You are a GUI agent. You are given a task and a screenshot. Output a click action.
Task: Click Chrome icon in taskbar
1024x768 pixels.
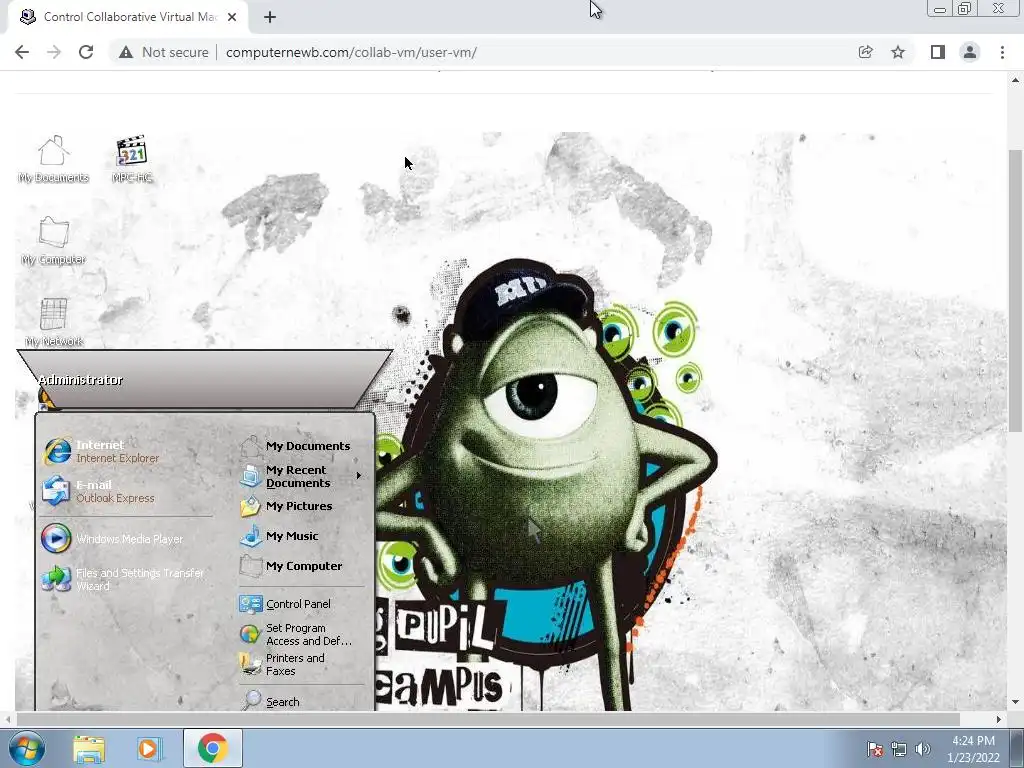coord(212,748)
